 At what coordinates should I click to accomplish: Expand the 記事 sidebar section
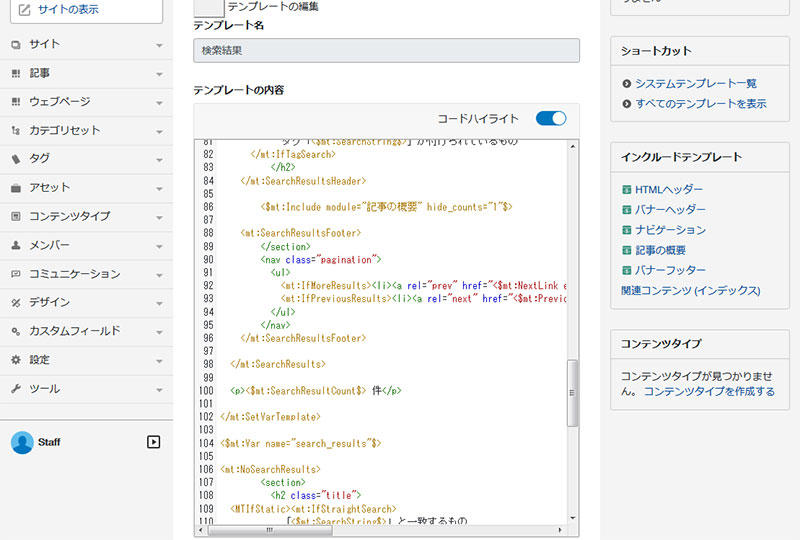(x=159, y=74)
